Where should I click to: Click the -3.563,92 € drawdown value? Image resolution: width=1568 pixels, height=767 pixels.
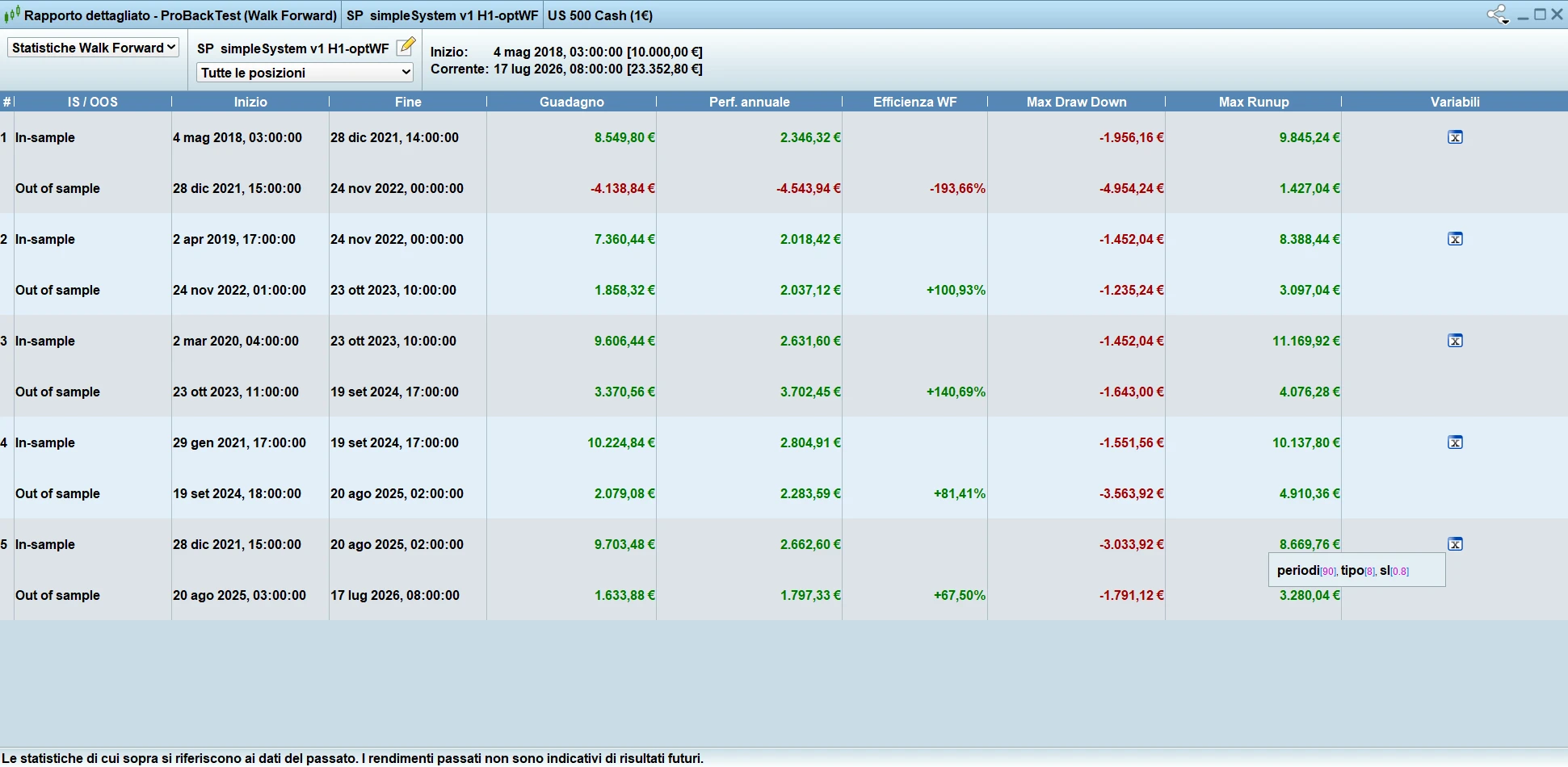[x=1132, y=493]
